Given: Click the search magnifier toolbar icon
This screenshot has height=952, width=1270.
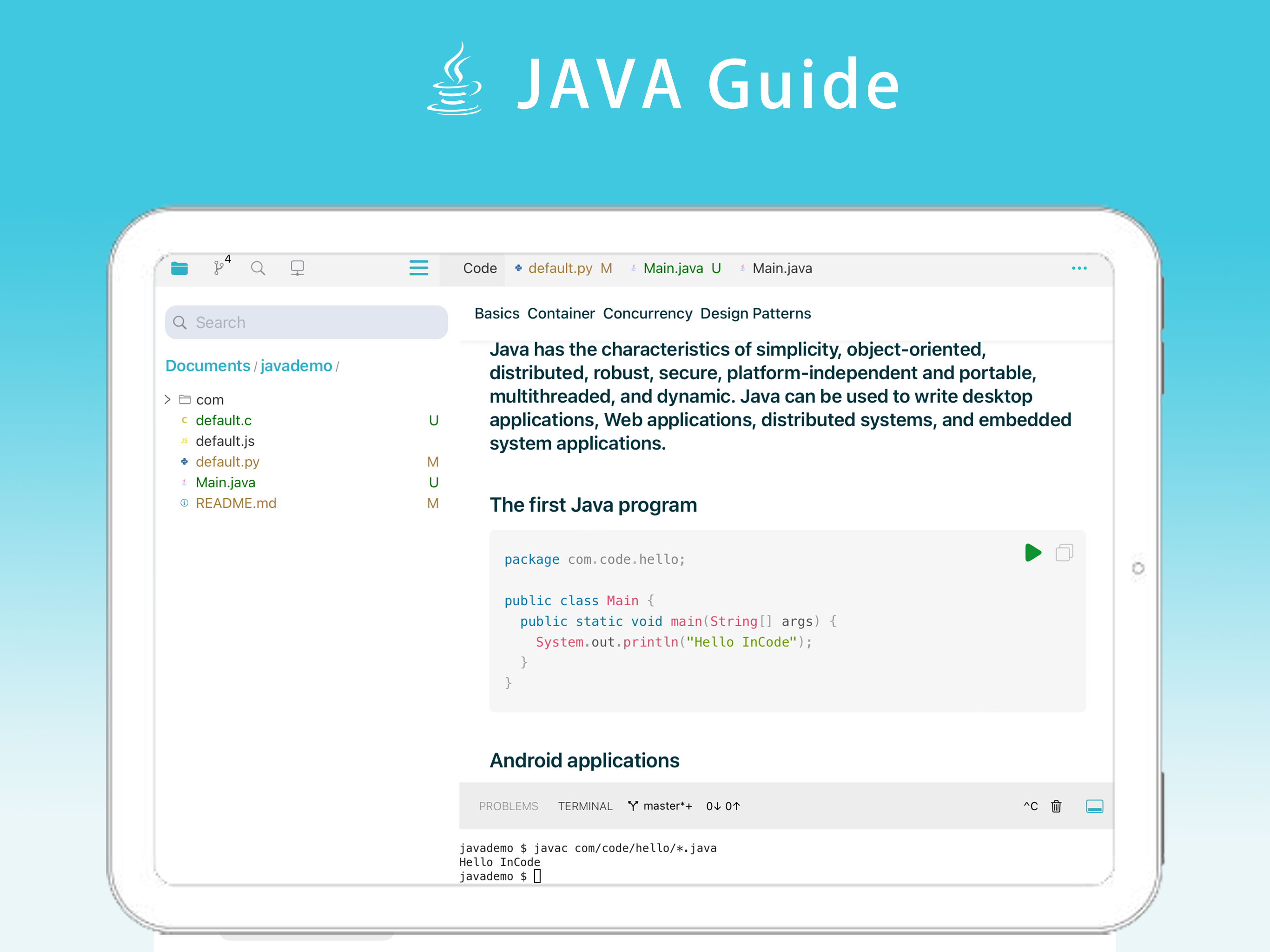Looking at the screenshot, I should tap(258, 268).
